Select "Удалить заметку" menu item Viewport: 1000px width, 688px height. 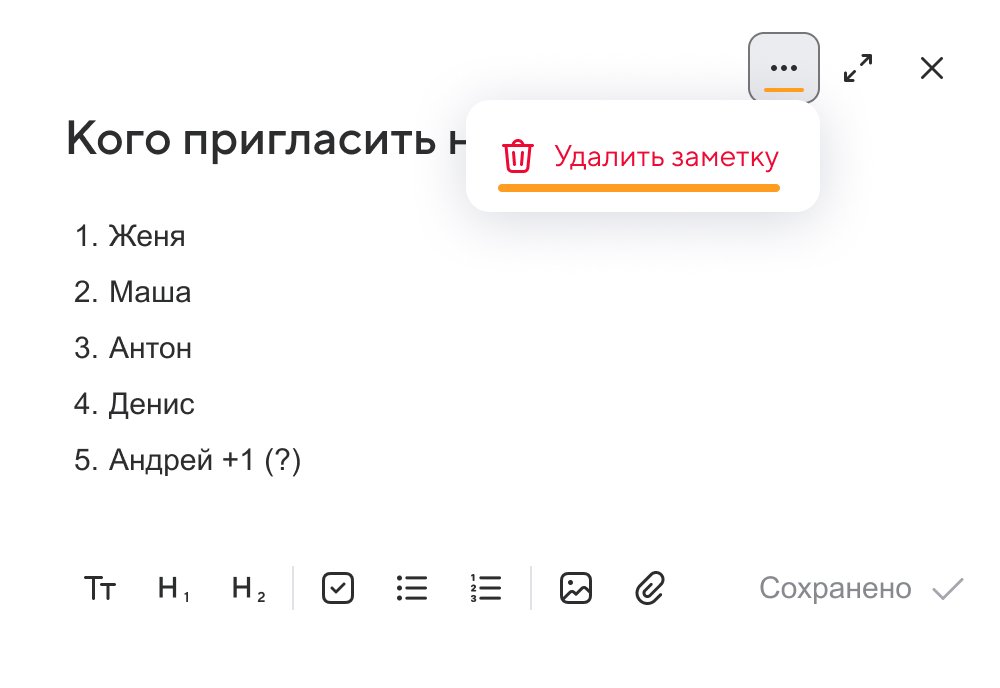[x=666, y=157]
